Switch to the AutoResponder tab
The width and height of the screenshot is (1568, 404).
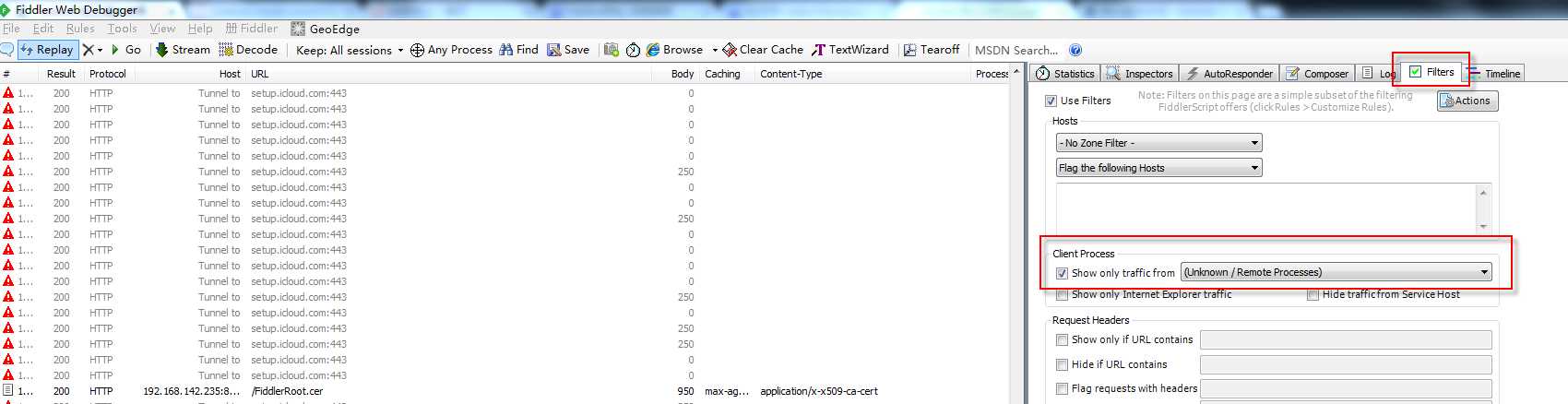pos(1229,74)
